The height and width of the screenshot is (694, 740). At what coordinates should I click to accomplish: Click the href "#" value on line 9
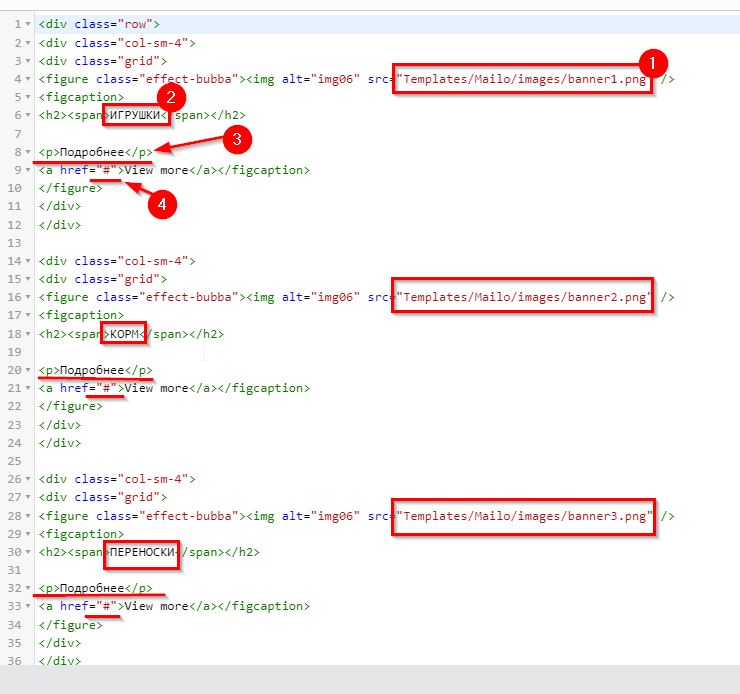[x=106, y=170]
